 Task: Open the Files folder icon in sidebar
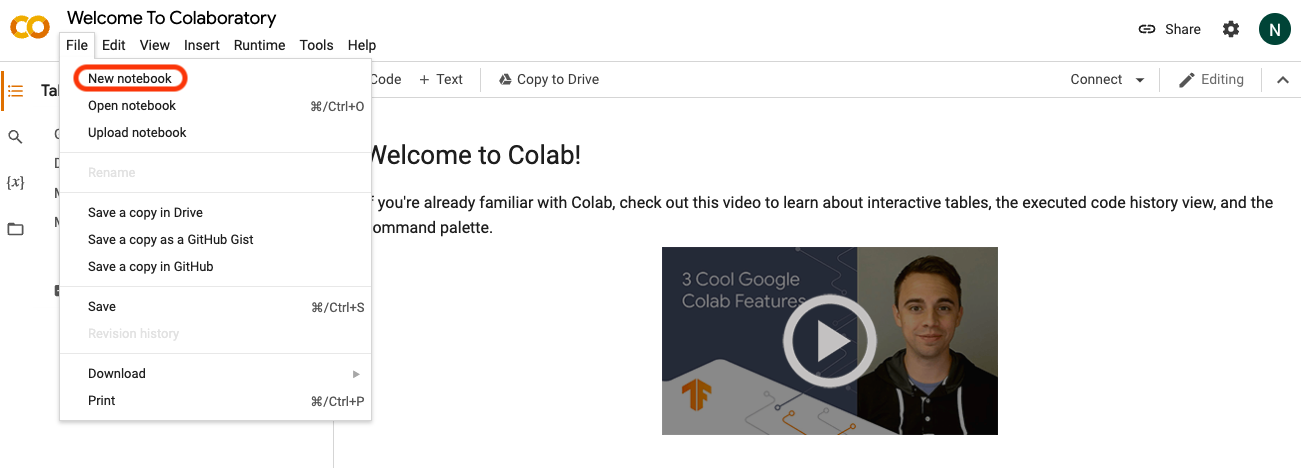[15, 229]
